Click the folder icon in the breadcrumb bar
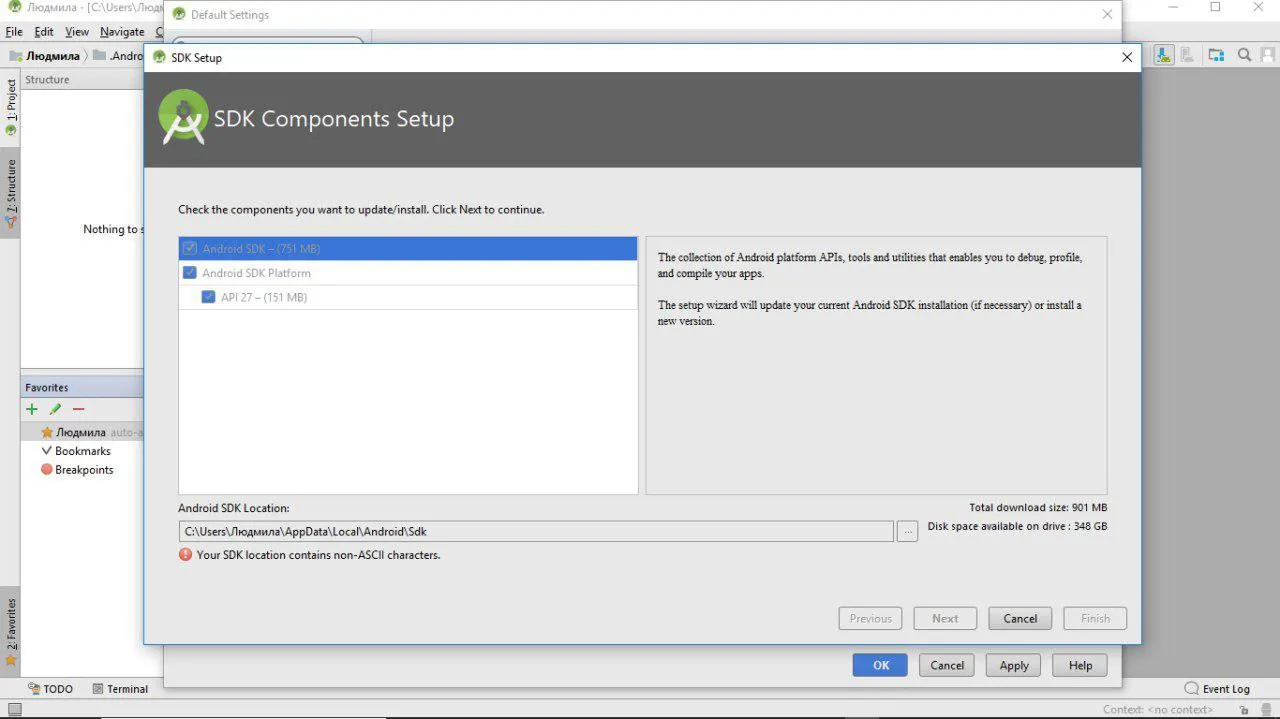The image size is (1280, 719). (99, 55)
